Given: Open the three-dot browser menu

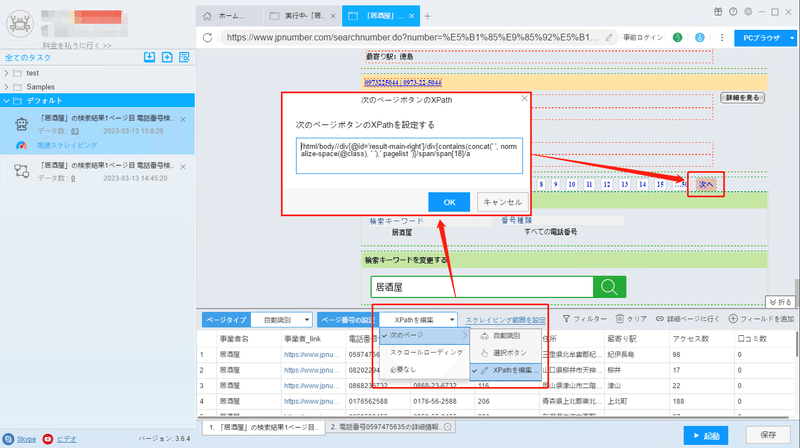Looking at the screenshot, I should 721,37.
